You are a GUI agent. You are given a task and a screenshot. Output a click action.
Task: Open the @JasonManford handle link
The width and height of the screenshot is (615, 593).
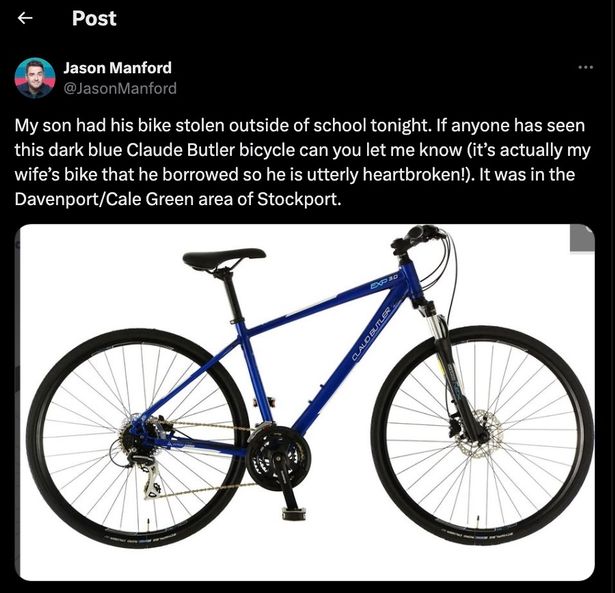[120, 88]
